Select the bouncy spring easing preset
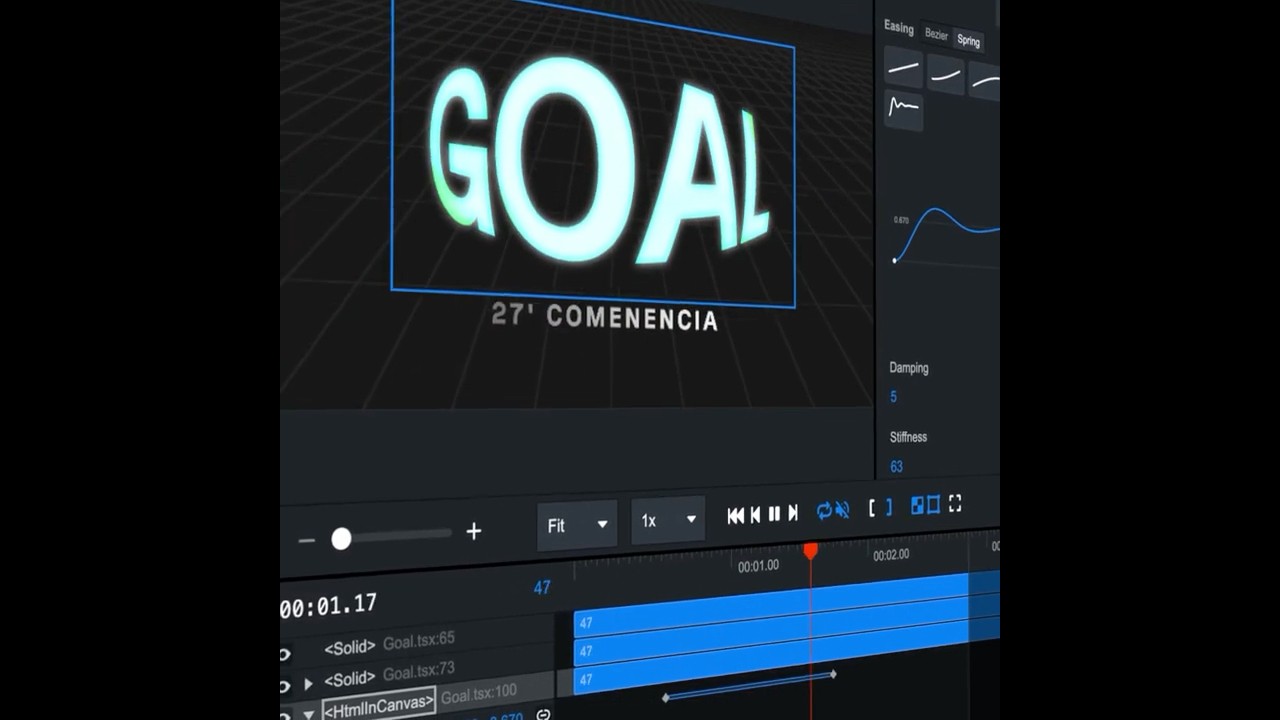The width and height of the screenshot is (1280, 720). point(903,109)
